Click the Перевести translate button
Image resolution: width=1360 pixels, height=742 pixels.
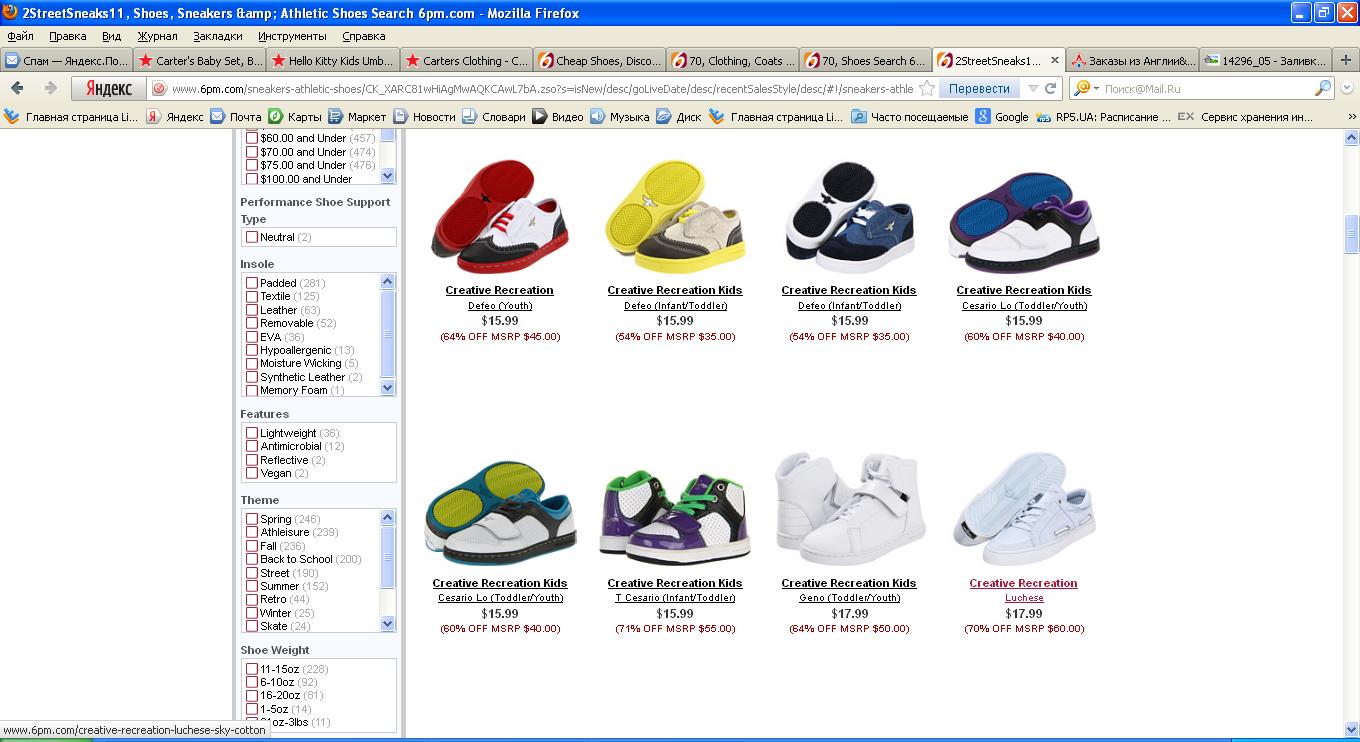point(979,88)
